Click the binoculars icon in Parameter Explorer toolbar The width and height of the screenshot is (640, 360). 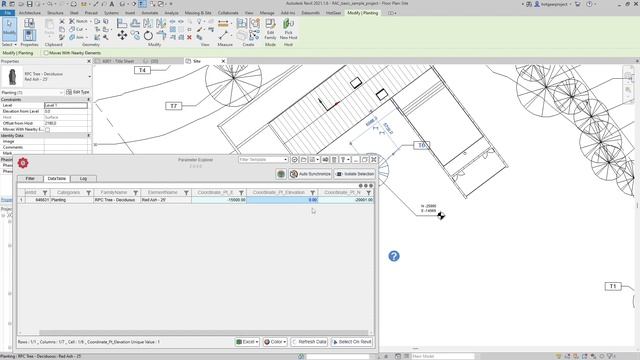[x=325, y=160]
